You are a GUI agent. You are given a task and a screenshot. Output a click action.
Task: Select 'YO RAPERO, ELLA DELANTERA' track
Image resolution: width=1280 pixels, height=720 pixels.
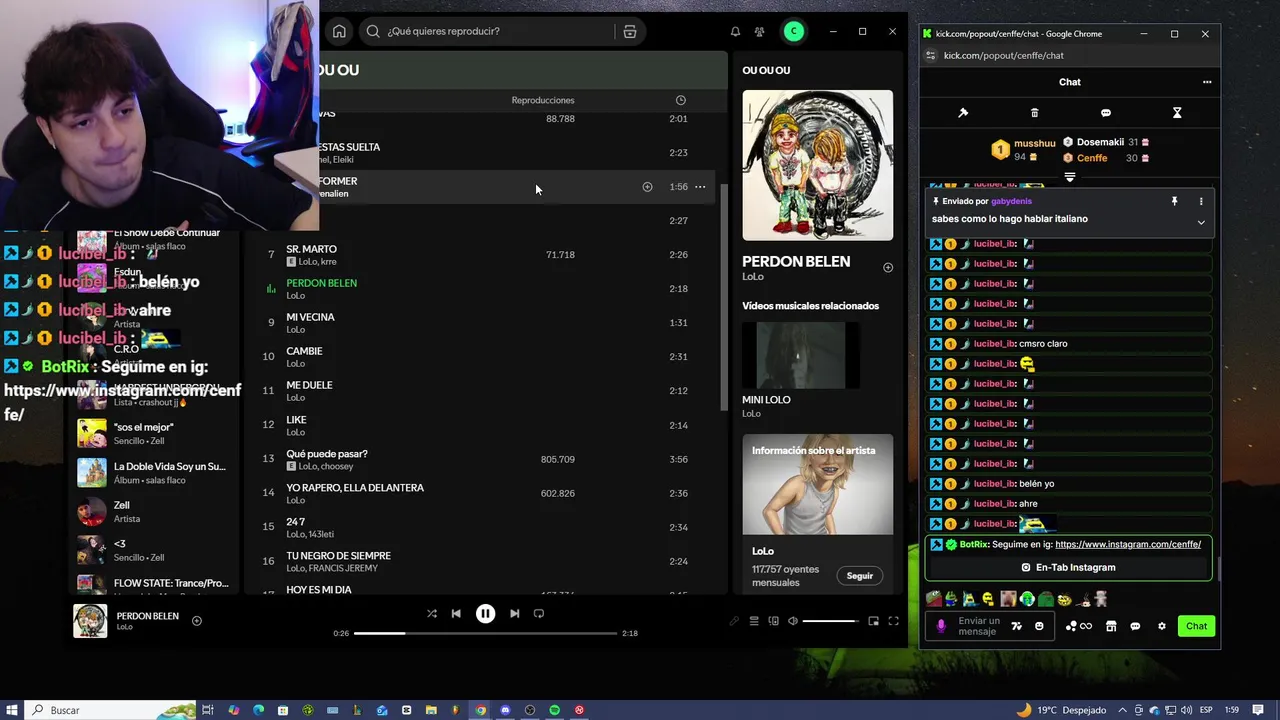(x=487, y=493)
